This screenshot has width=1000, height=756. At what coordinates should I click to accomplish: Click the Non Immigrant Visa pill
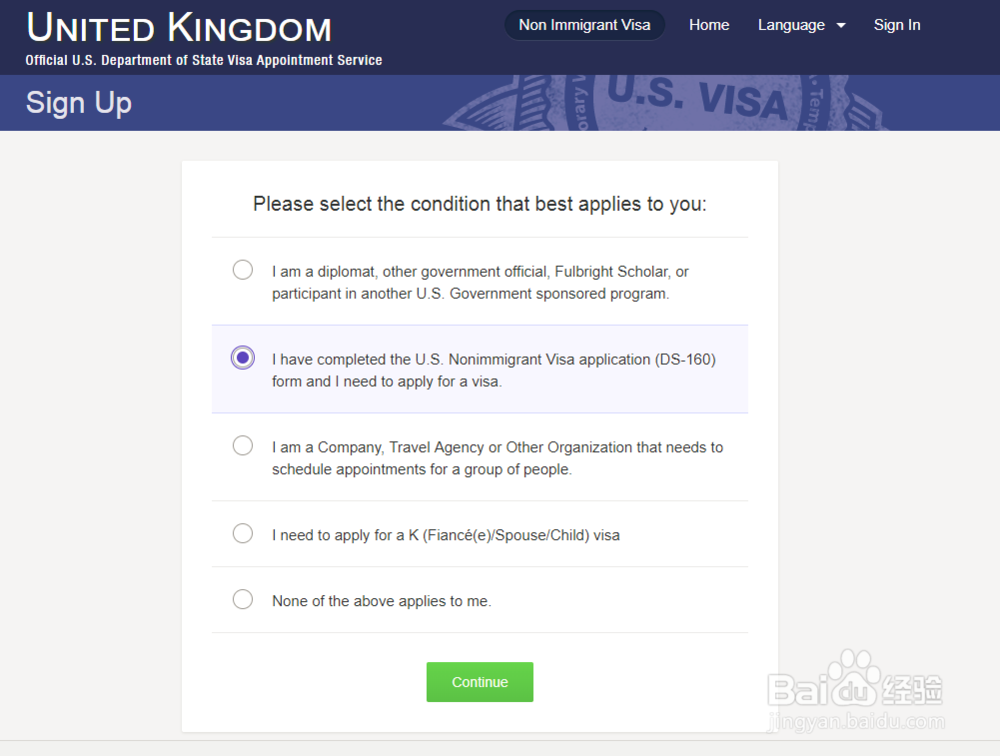point(584,25)
